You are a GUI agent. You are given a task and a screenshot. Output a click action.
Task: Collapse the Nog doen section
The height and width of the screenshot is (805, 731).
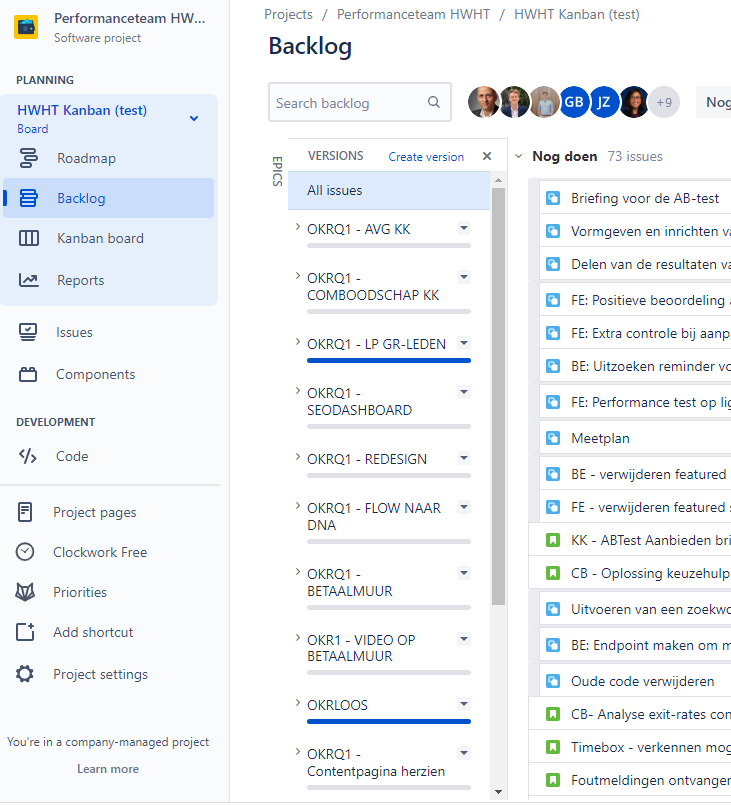pos(518,156)
